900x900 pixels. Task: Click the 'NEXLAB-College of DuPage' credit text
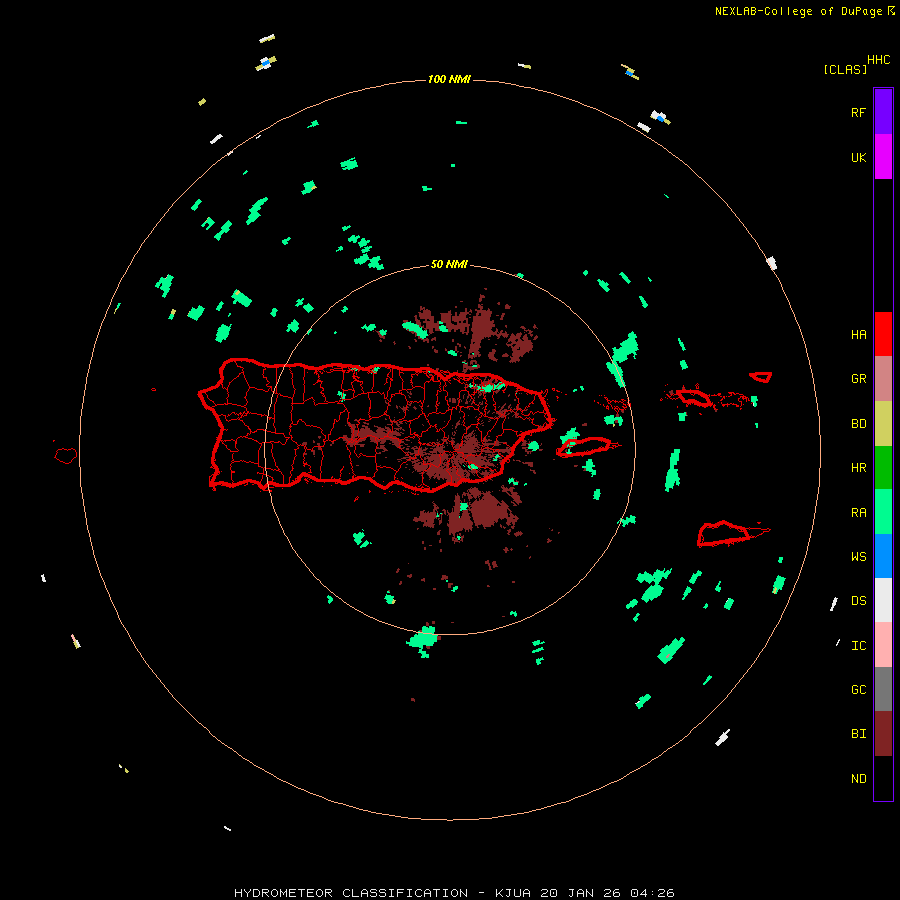(x=798, y=11)
